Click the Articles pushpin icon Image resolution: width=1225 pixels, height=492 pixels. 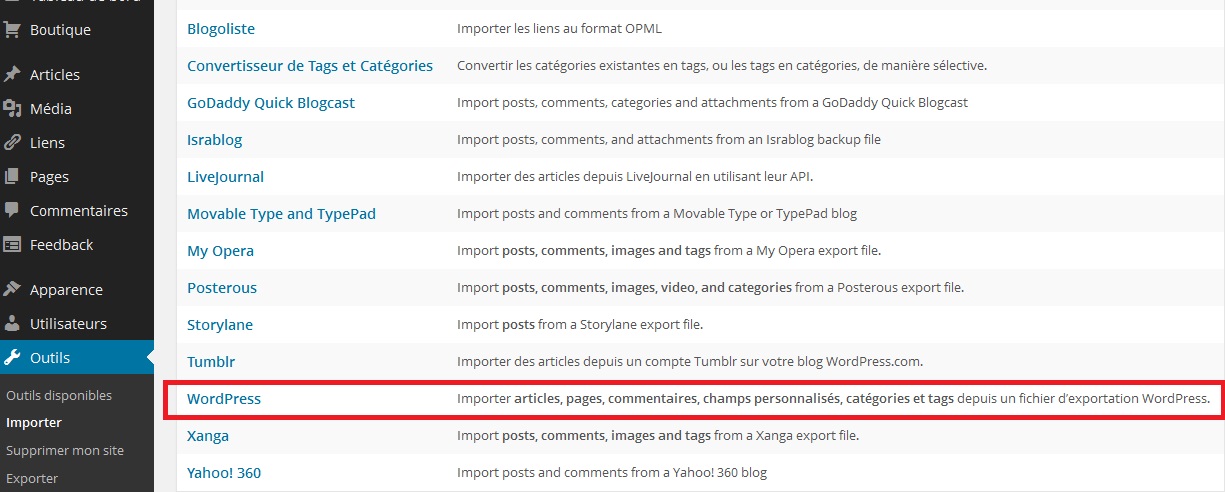[13, 75]
